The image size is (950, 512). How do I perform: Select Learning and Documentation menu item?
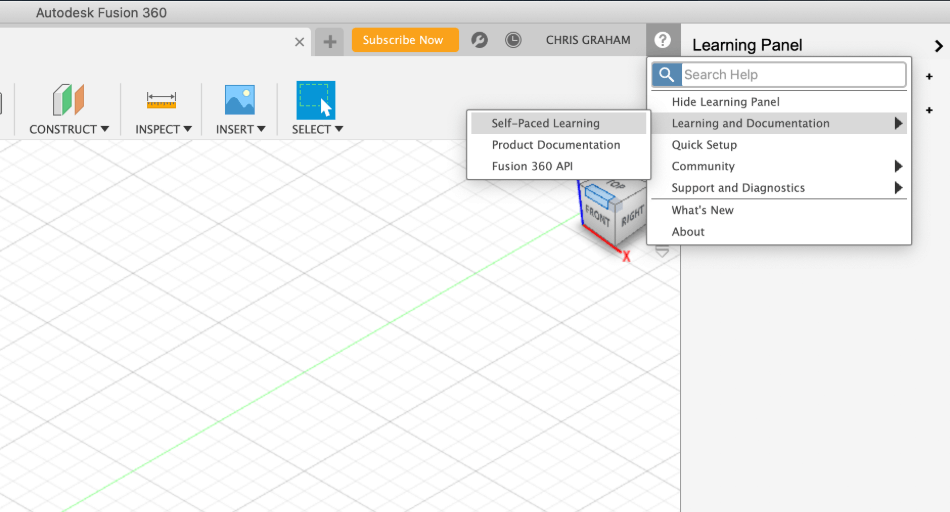point(779,123)
